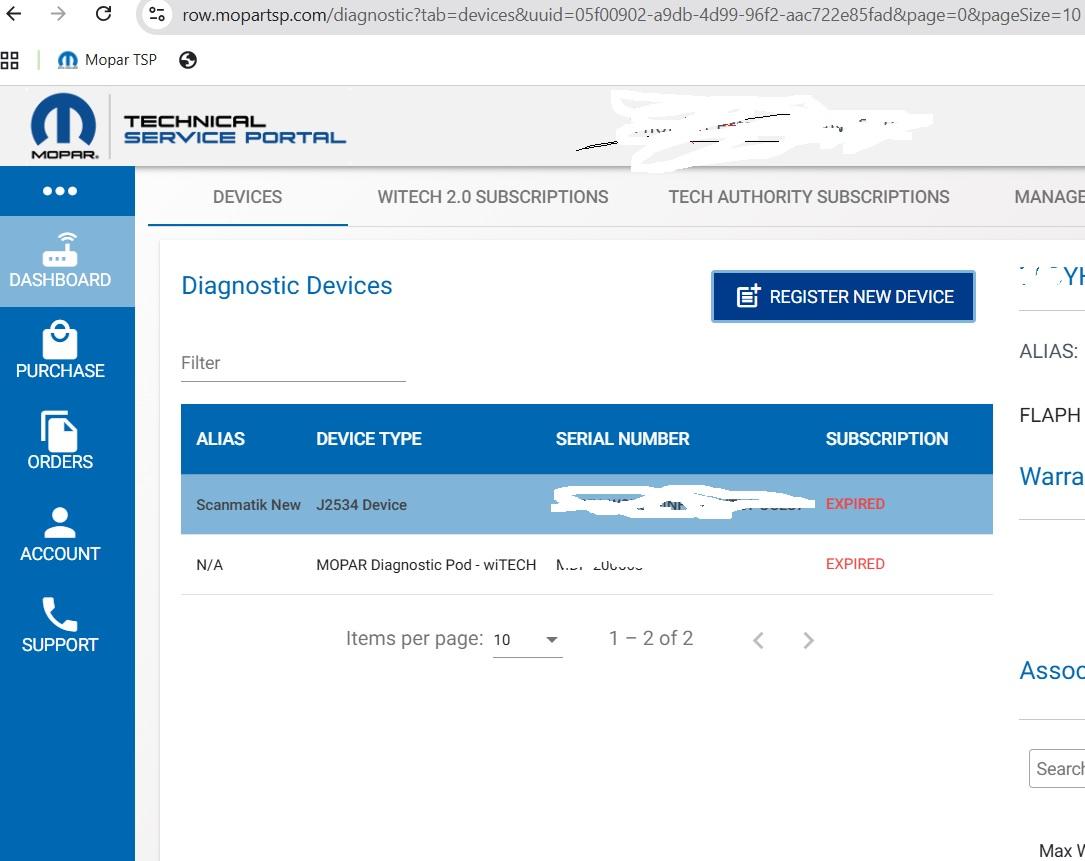Open Support from the sidebar
1085x861 pixels.
tap(60, 625)
